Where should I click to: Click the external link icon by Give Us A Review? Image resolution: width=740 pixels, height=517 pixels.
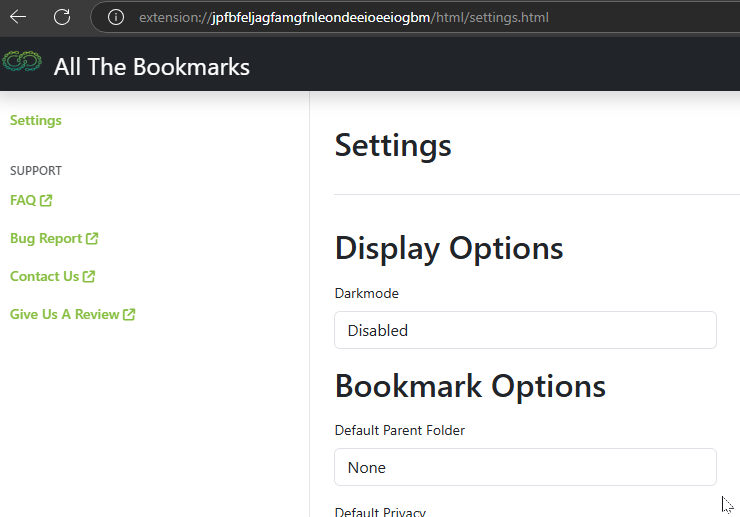(129, 314)
